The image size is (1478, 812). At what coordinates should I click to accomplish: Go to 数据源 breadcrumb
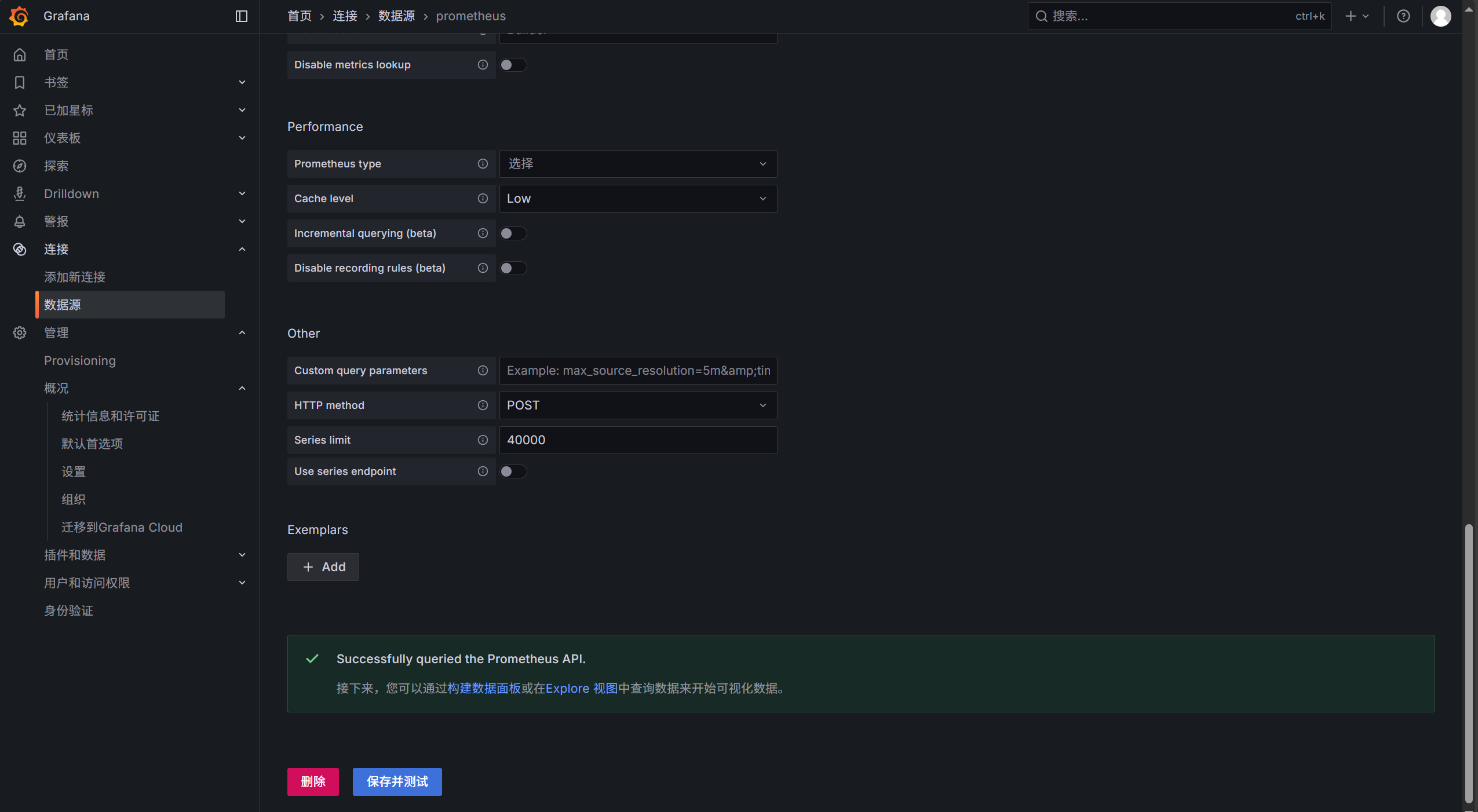pyautogui.click(x=396, y=16)
